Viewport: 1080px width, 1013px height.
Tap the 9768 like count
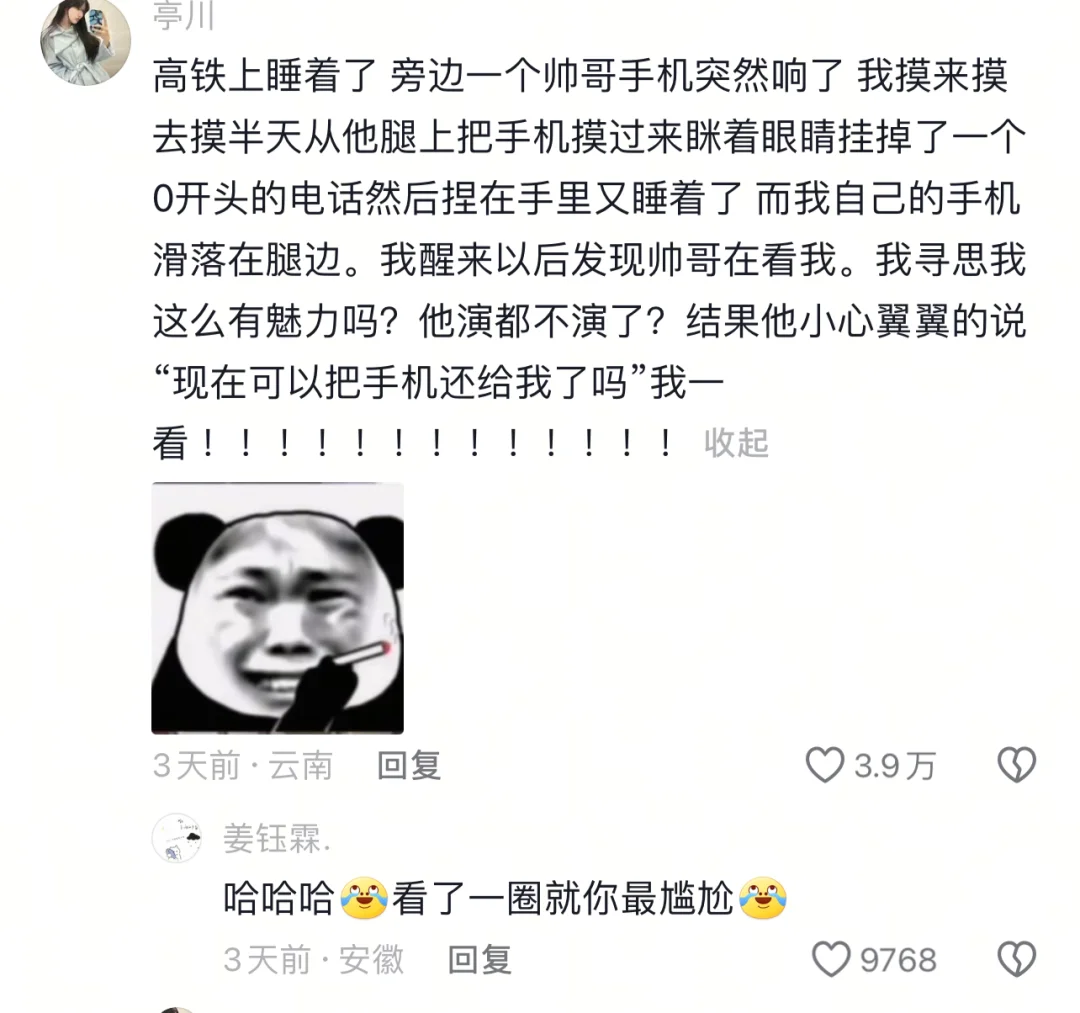[898, 960]
